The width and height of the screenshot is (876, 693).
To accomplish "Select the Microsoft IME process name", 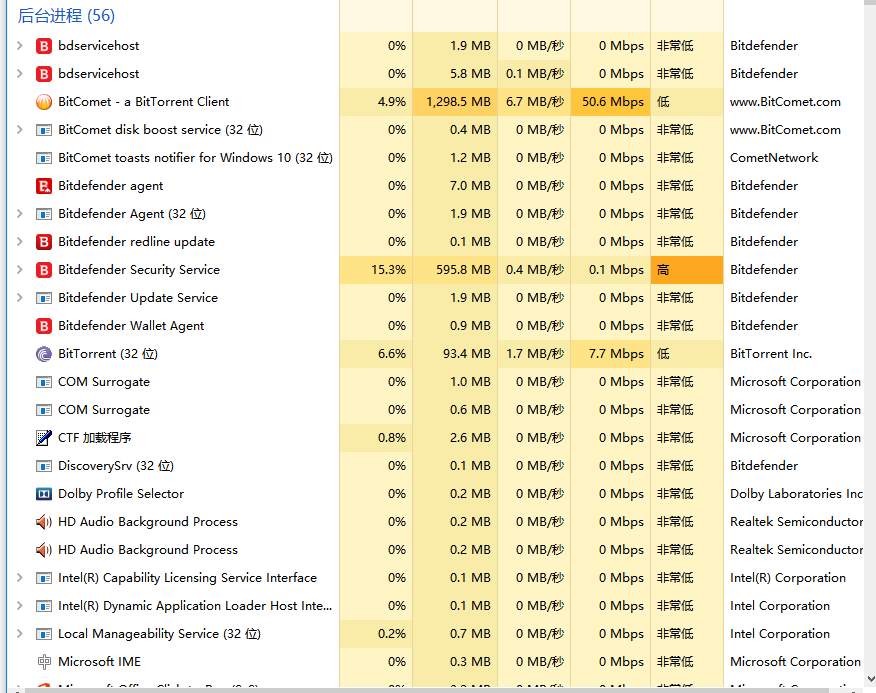I will pyautogui.click(x=99, y=662).
